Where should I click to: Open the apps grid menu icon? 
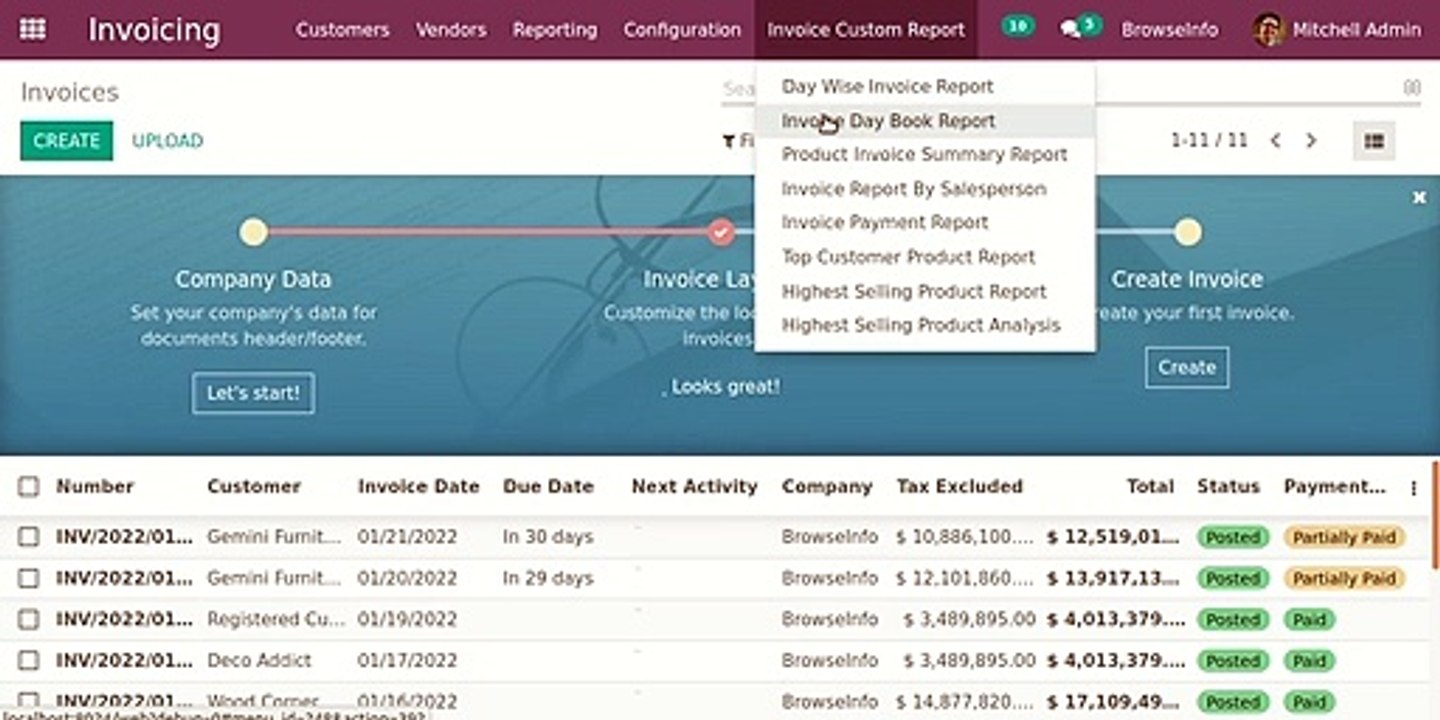click(33, 29)
